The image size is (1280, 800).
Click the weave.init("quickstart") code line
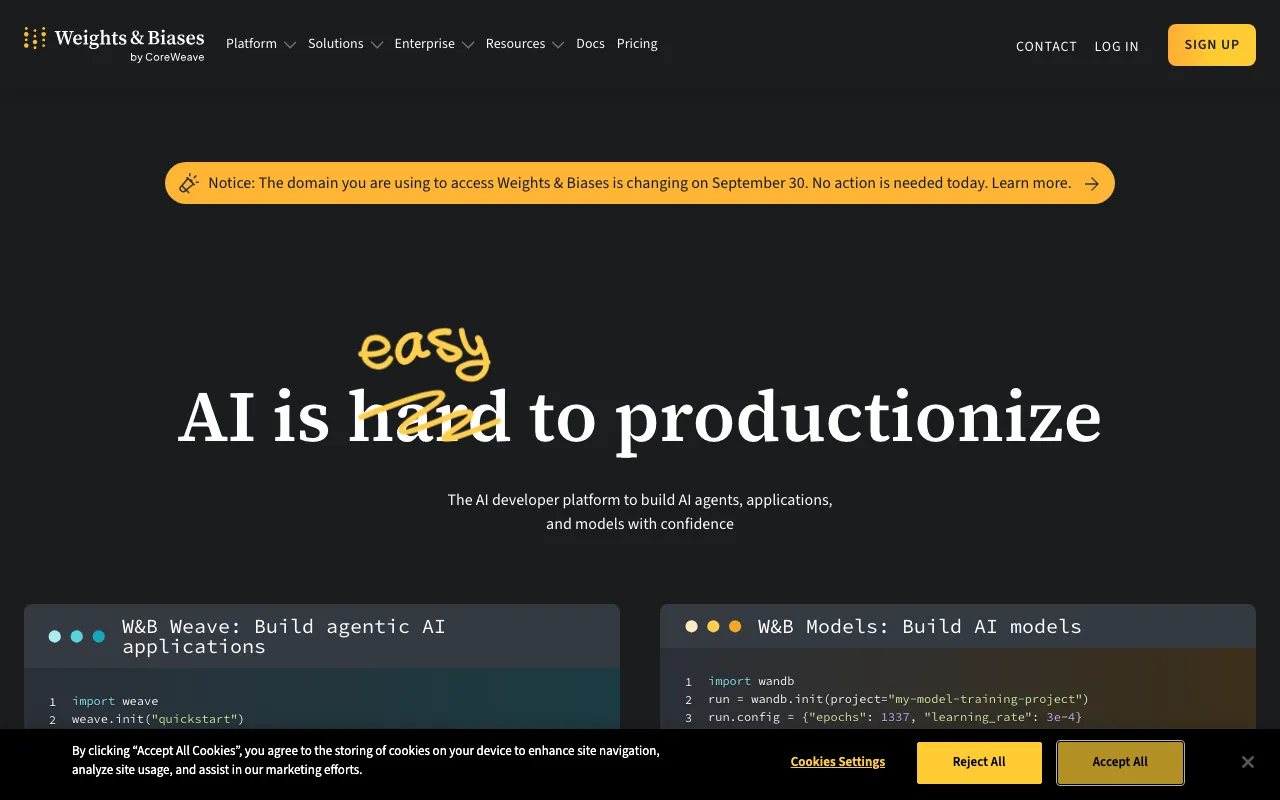(158, 719)
